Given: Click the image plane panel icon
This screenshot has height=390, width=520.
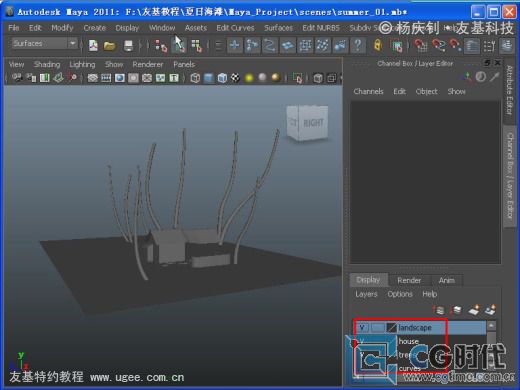Looking at the screenshot, I should point(59,78).
